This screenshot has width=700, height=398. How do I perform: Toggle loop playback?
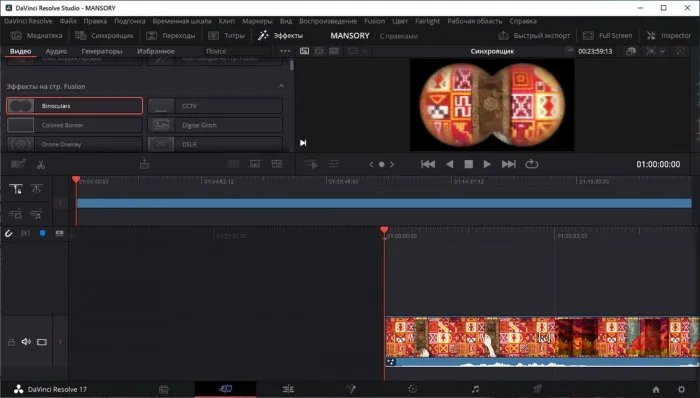531,164
